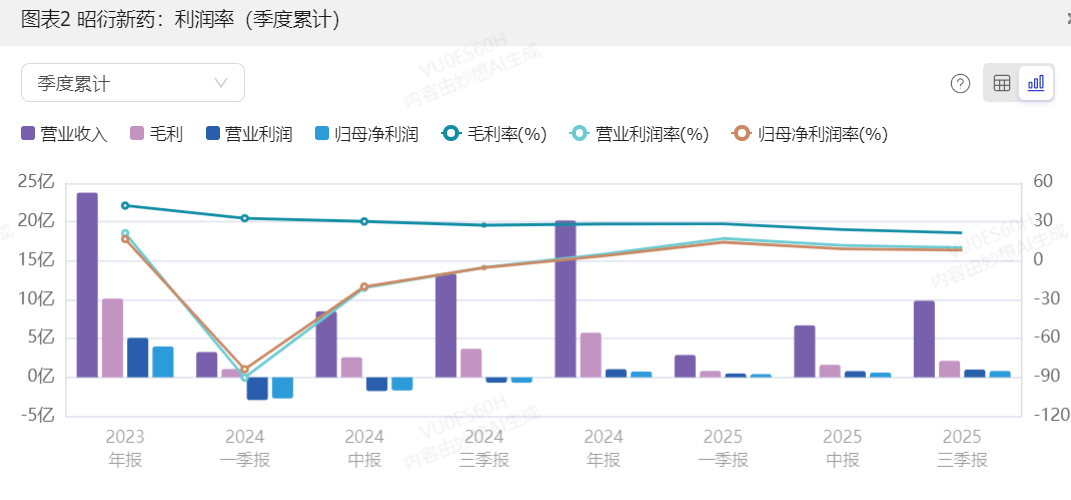Image resolution: width=1071 pixels, height=500 pixels.
Task: Expand the dropdown chevron arrow beside 季度累计
Action: click(x=221, y=83)
